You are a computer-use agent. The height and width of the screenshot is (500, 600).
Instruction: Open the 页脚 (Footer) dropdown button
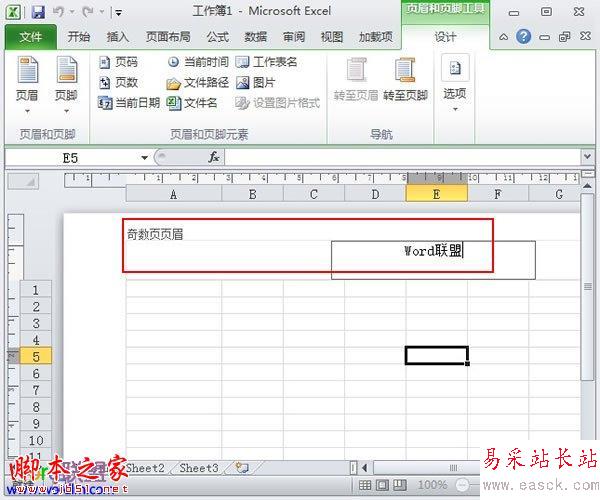[x=66, y=85]
